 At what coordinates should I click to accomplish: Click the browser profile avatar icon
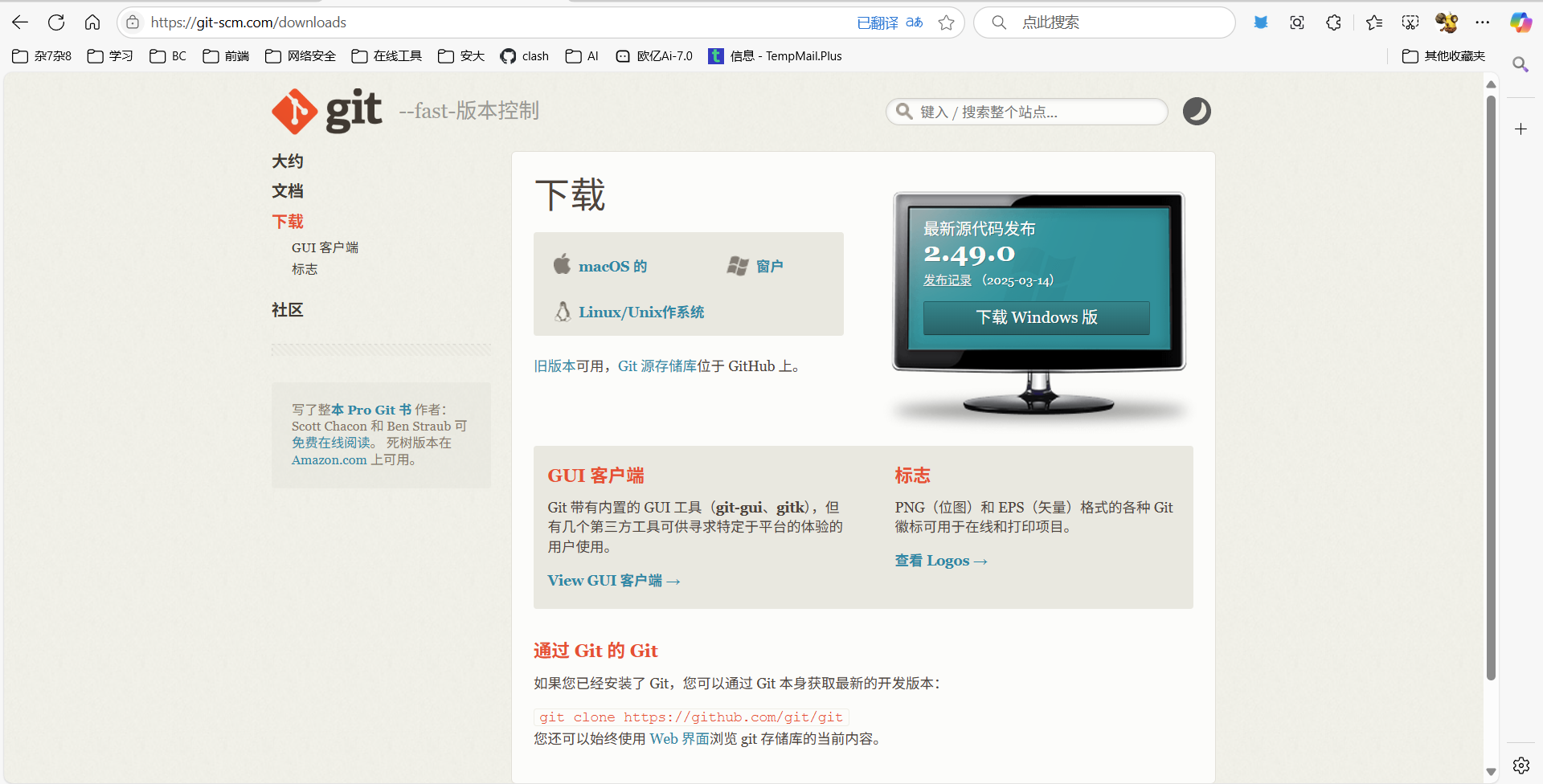[x=1447, y=22]
